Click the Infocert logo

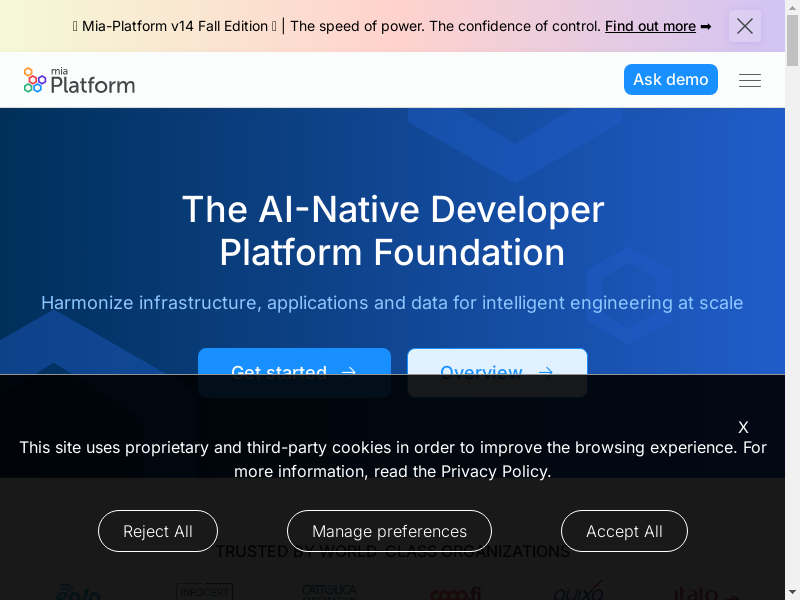(x=204, y=592)
